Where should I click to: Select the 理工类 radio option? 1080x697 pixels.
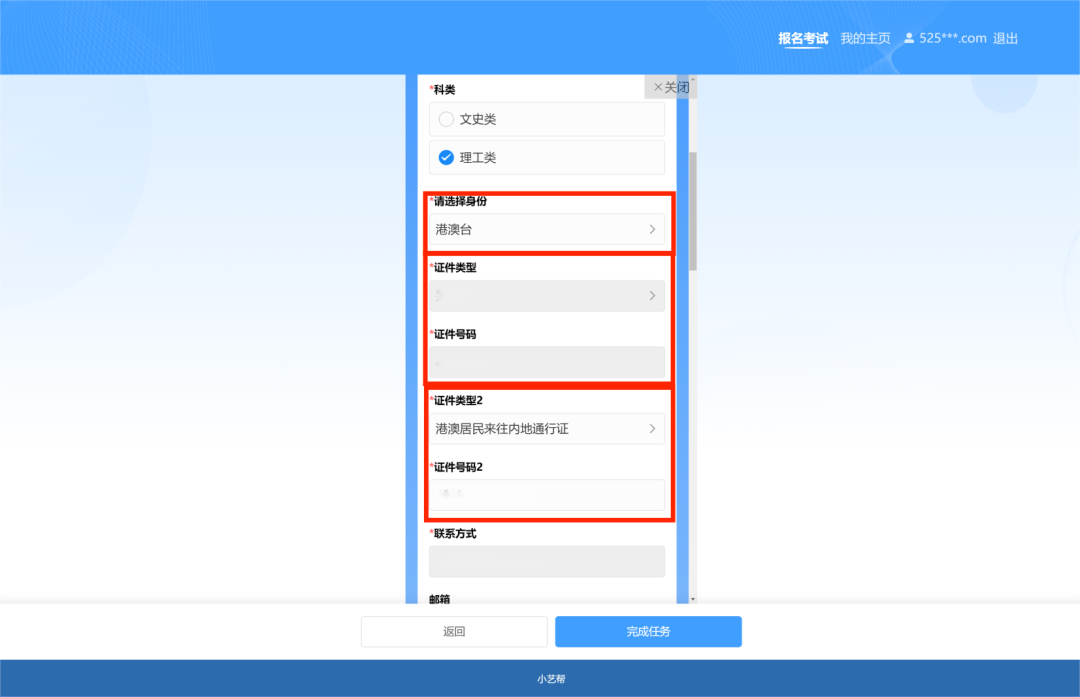(547, 156)
